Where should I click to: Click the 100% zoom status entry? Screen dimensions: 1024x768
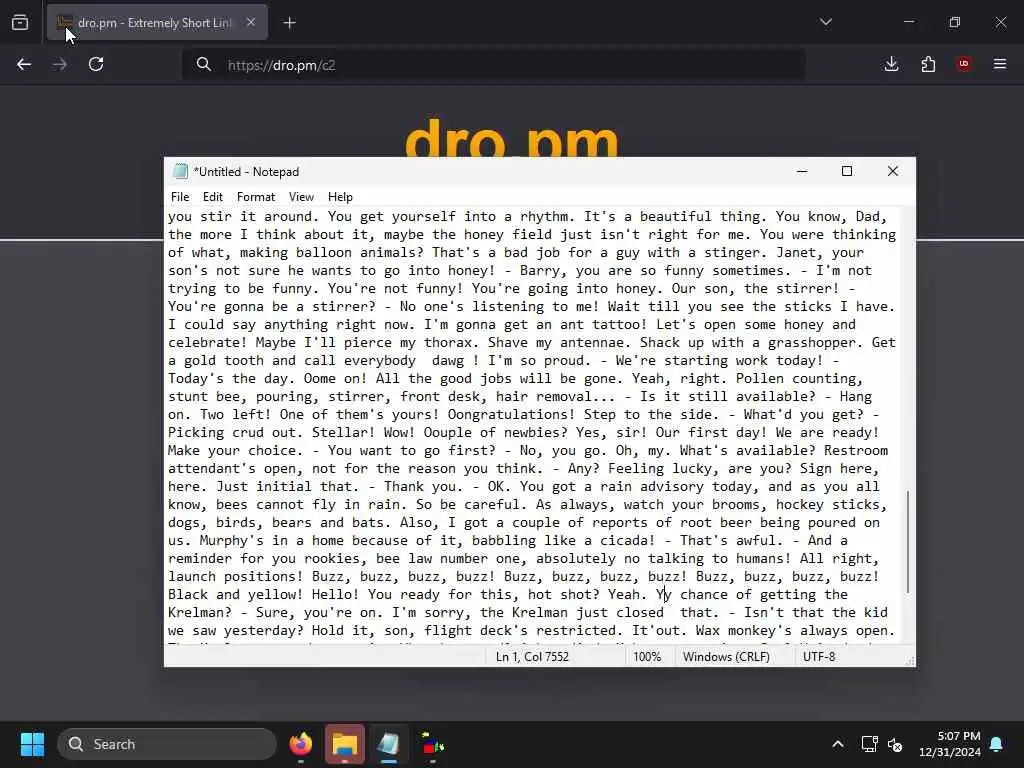[647, 656]
